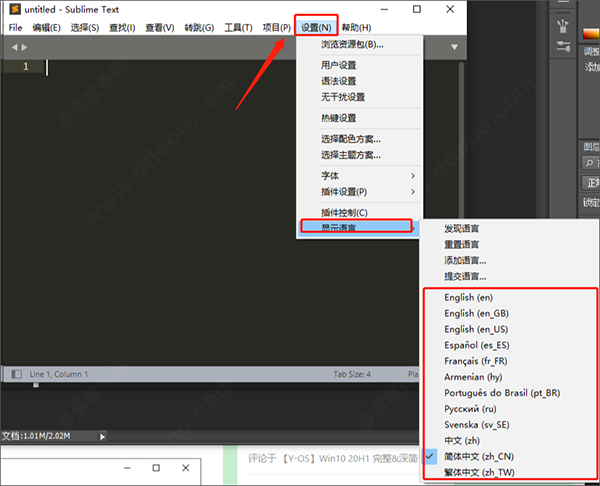The image size is (600, 486).
Task: Open 插件控制(C) menu entry
Action: [x=360, y=212]
